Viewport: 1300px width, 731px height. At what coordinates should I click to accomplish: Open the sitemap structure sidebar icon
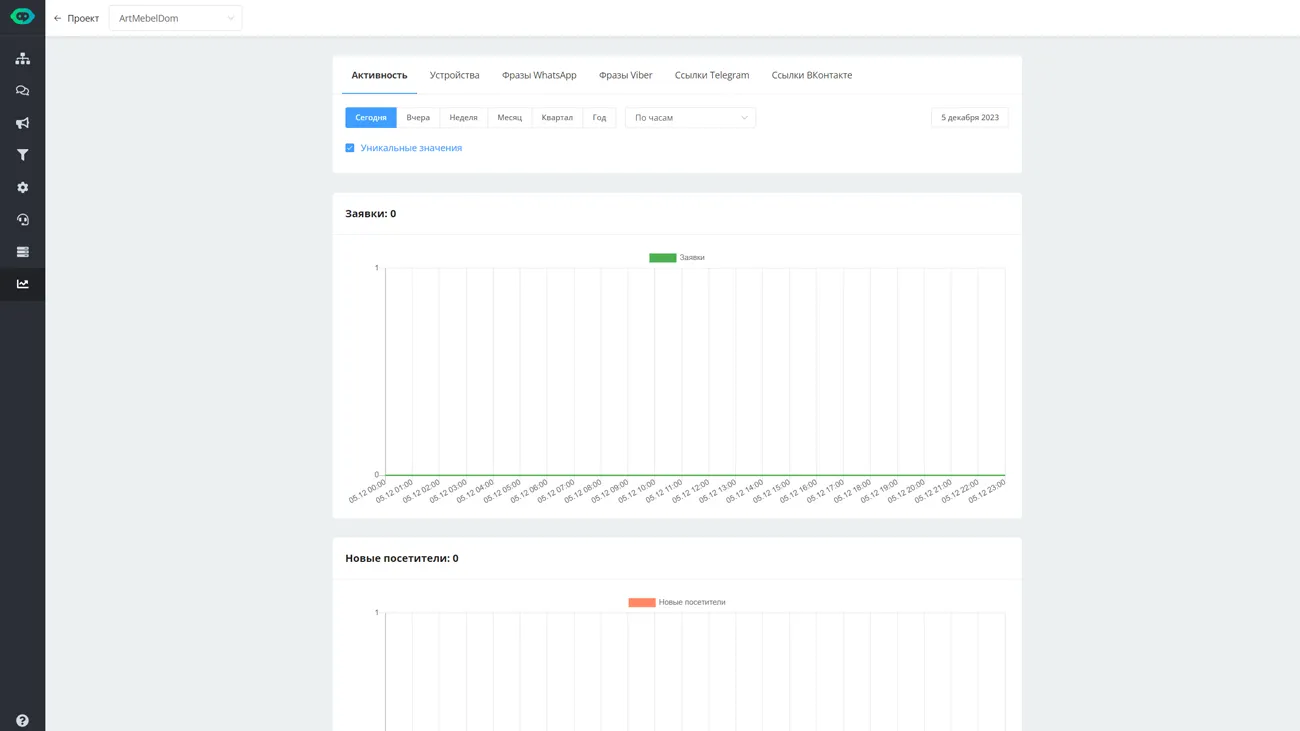point(22,59)
